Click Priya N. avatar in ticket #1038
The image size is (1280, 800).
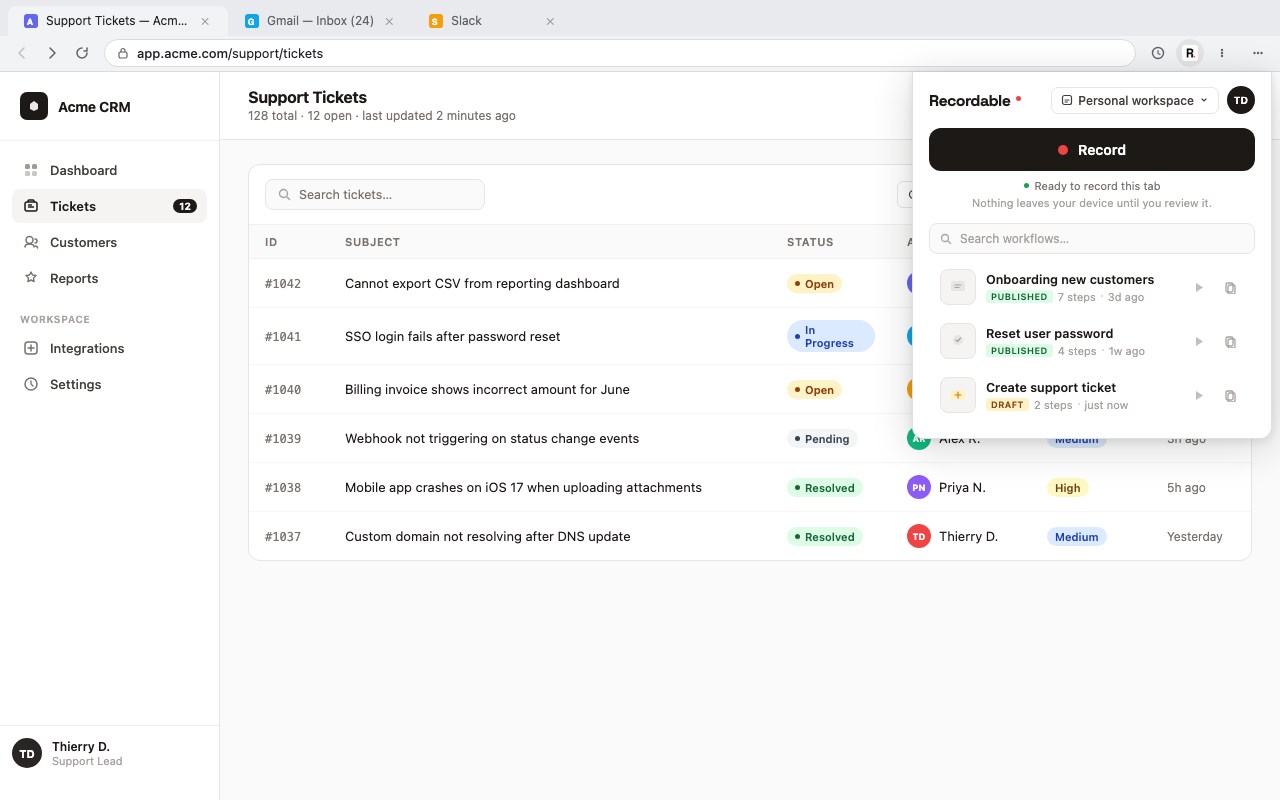[x=919, y=487]
